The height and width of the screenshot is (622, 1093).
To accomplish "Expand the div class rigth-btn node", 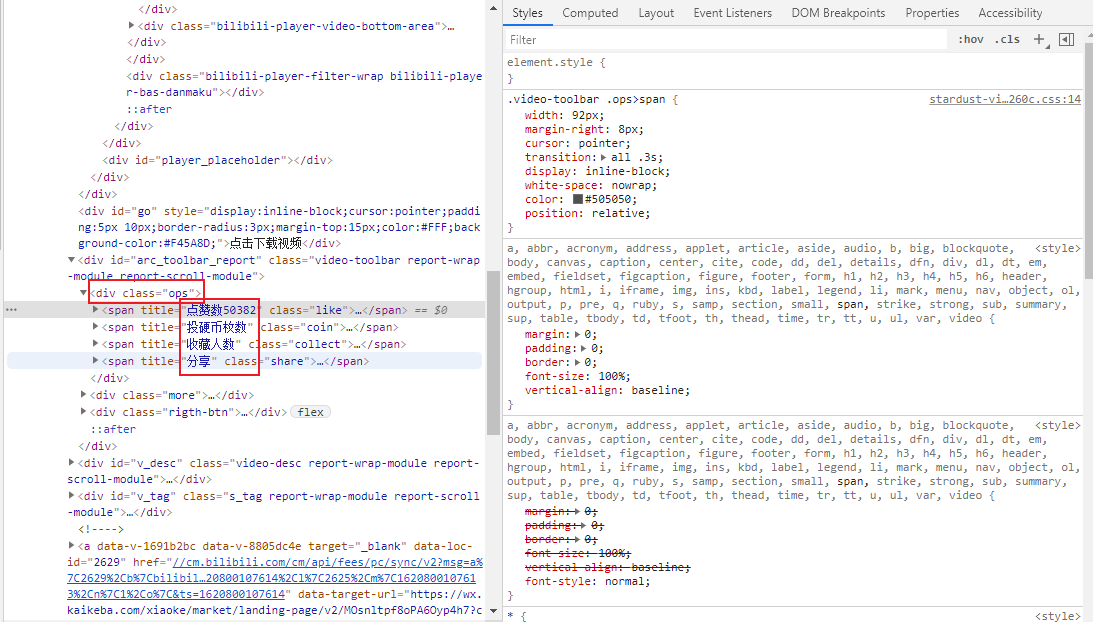I will (x=84, y=412).
